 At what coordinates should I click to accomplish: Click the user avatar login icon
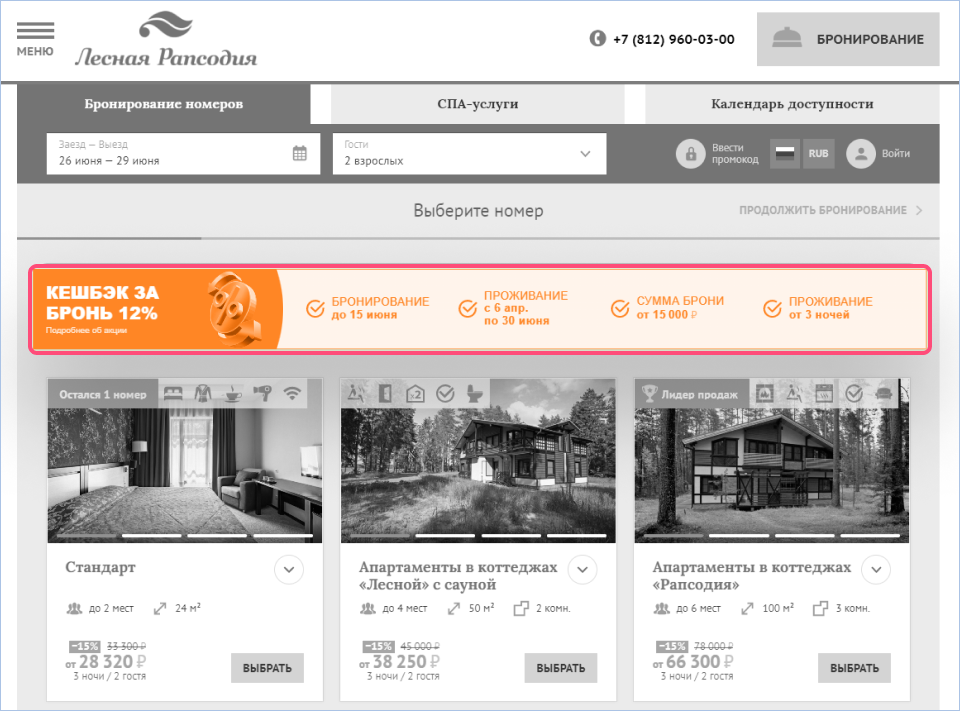pos(861,154)
